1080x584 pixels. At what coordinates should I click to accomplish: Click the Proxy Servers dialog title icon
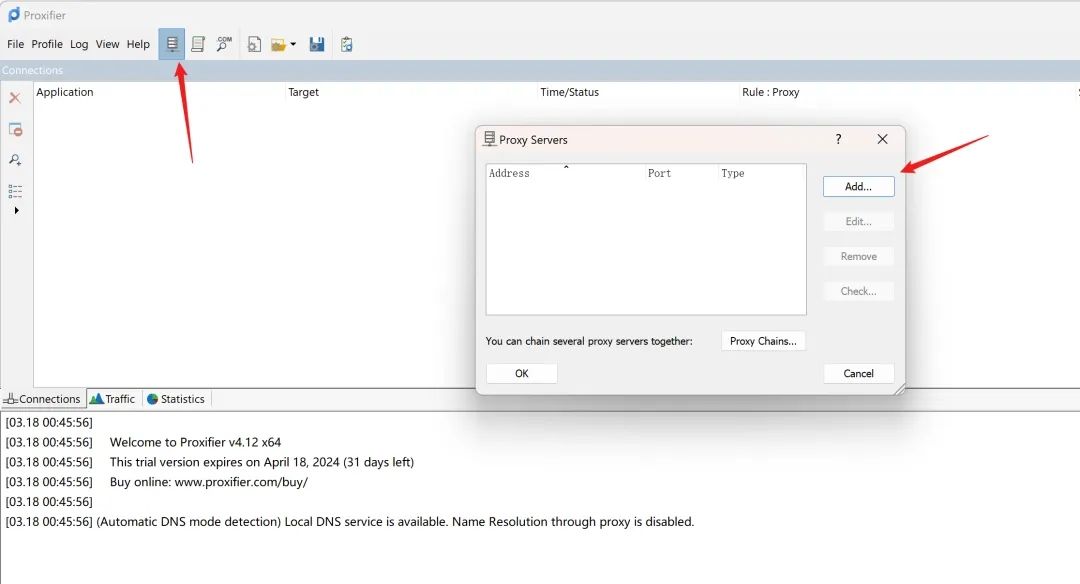coord(489,139)
